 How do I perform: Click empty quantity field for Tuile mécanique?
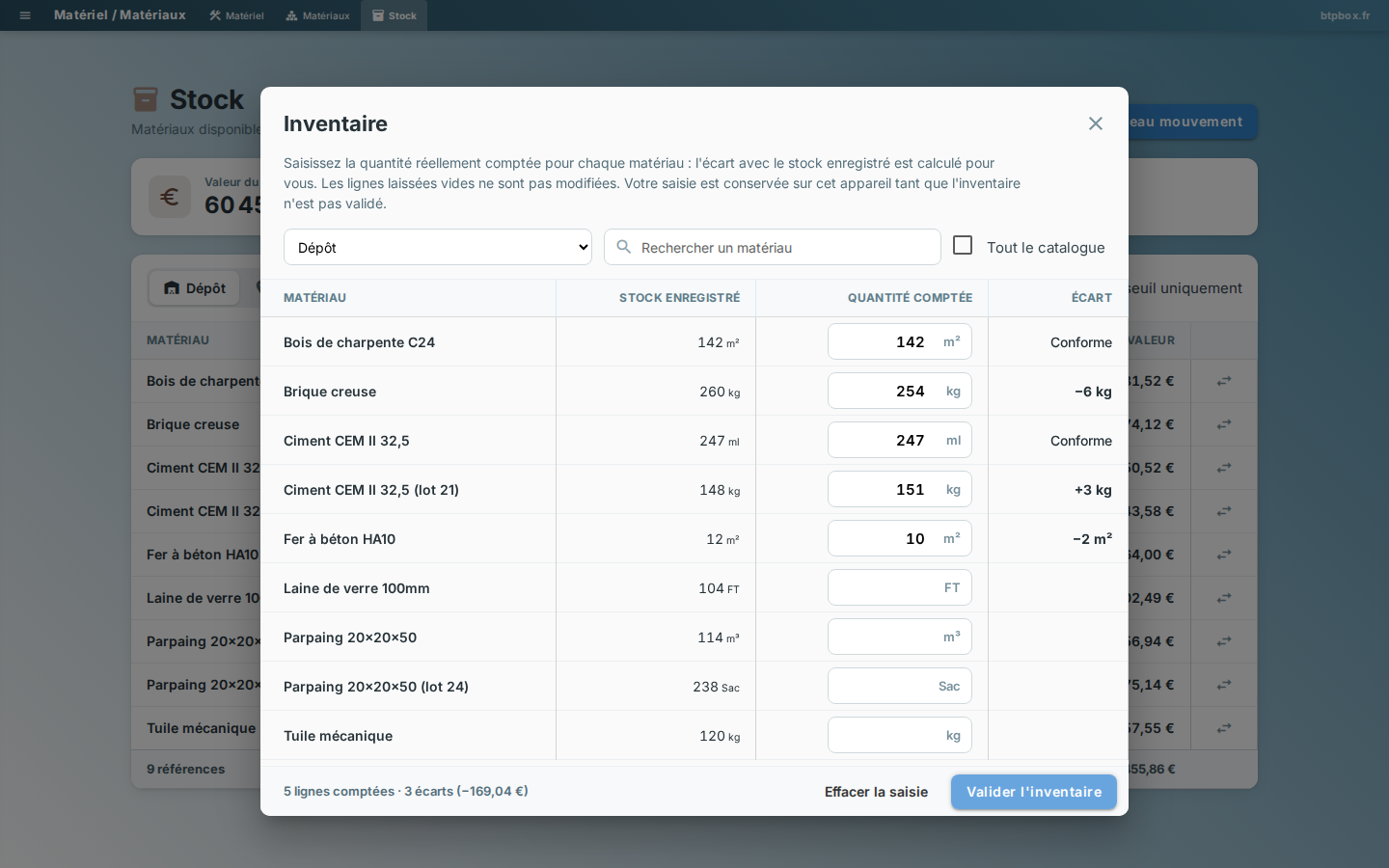click(900, 735)
